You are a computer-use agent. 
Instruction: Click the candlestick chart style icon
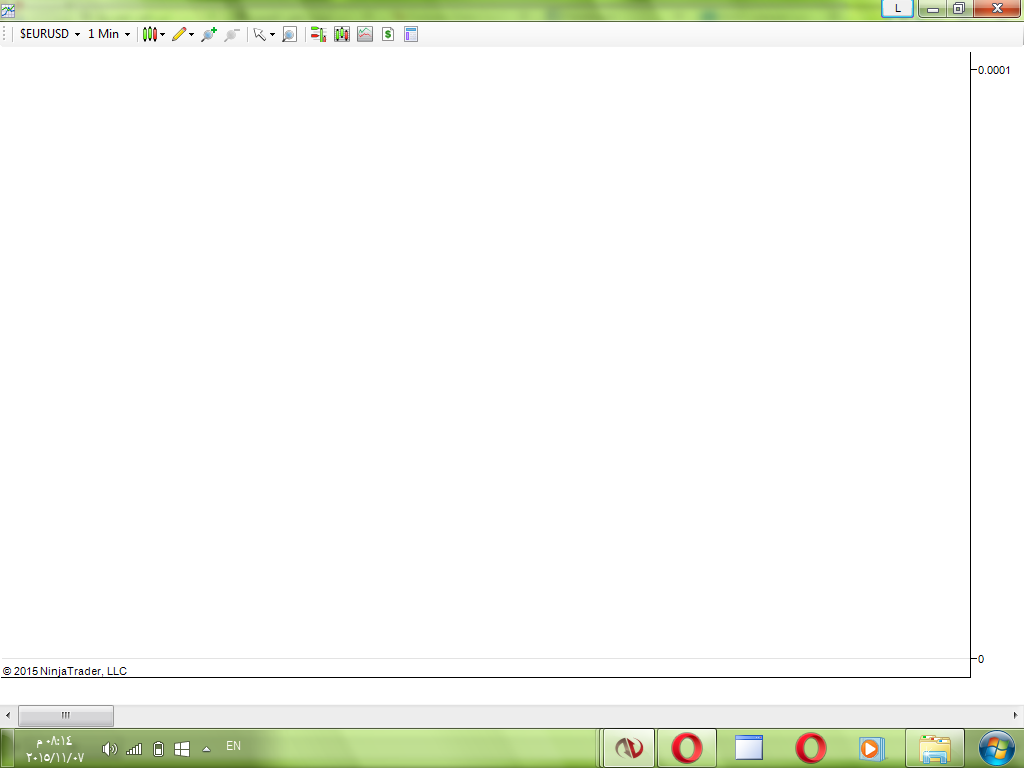pos(150,34)
